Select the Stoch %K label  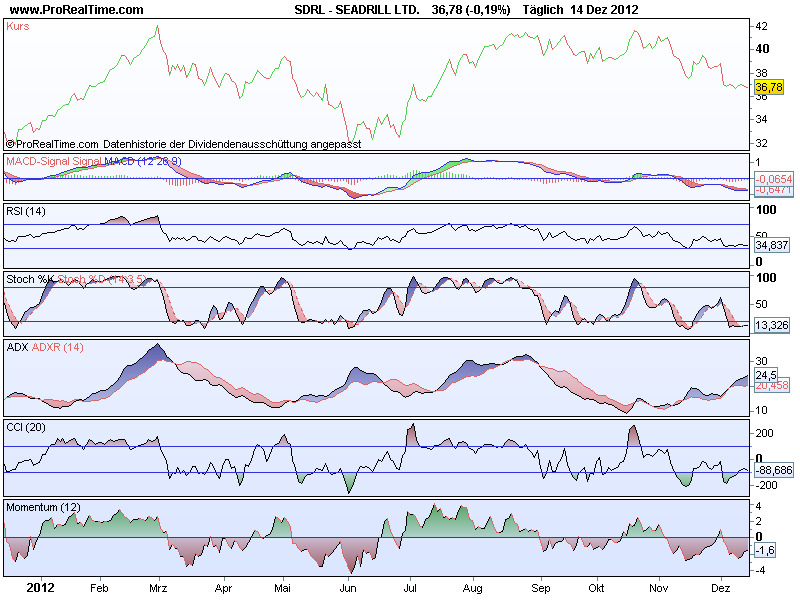[30, 279]
